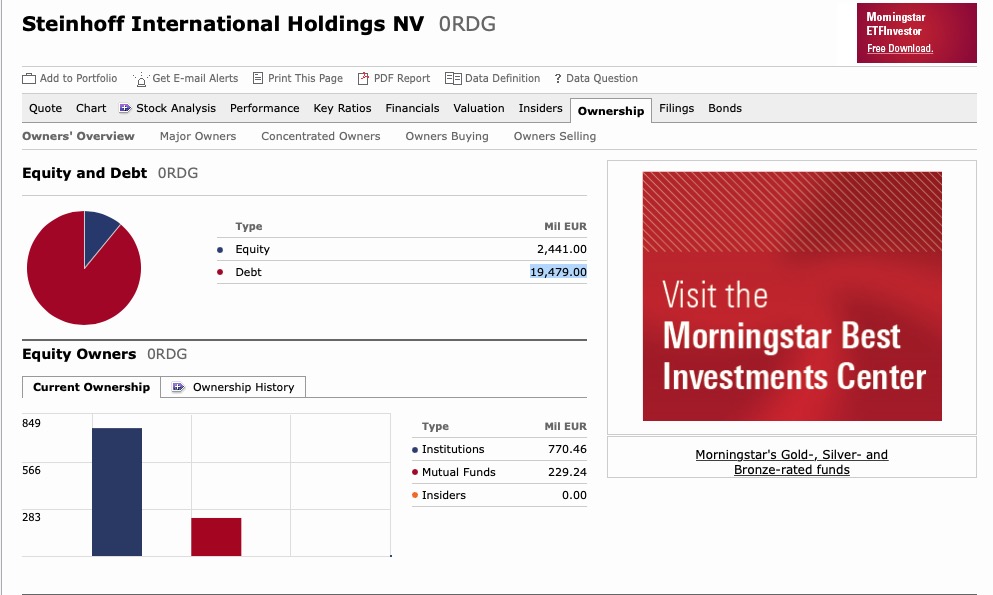Select the Current Ownership tab
This screenshot has width=993, height=595.
point(91,387)
